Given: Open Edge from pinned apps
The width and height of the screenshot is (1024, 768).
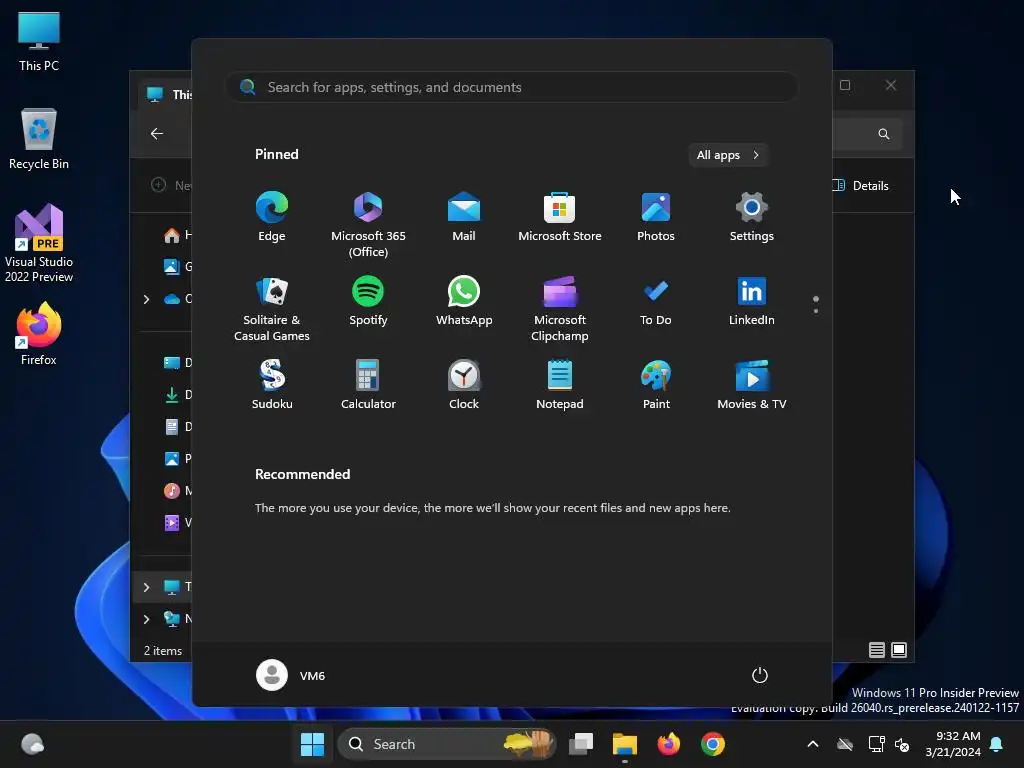Looking at the screenshot, I should (272, 217).
